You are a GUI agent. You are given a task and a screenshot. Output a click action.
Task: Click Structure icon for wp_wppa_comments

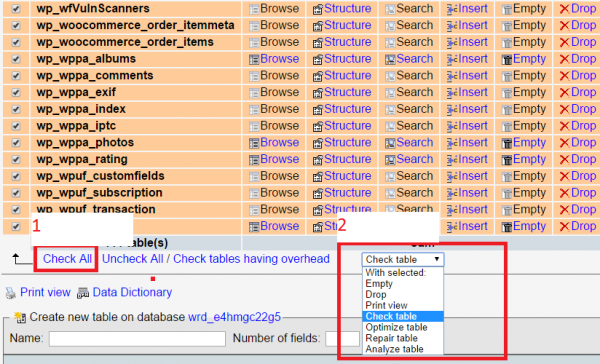tap(318, 76)
